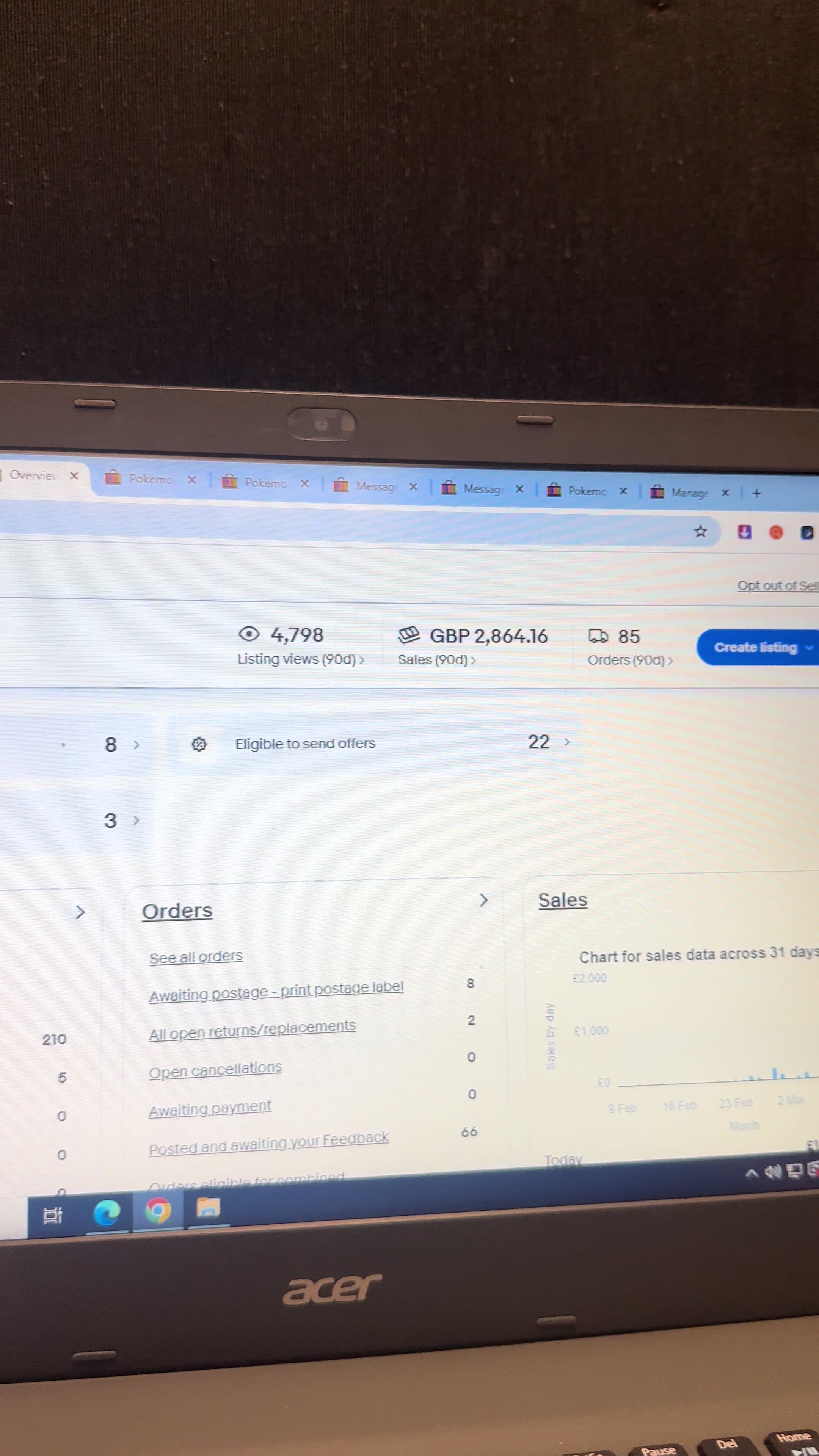
Task: Click the 4,798 listing views figure
Action: pyautogui.click(x=297, y=635)
